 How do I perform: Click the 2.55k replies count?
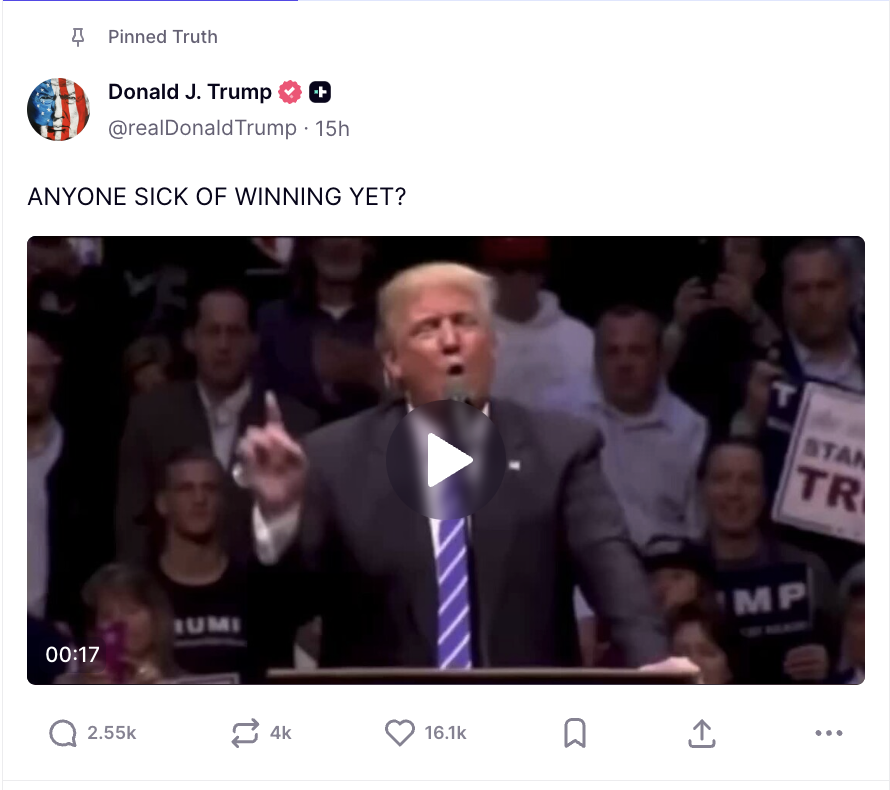(112, 733)
